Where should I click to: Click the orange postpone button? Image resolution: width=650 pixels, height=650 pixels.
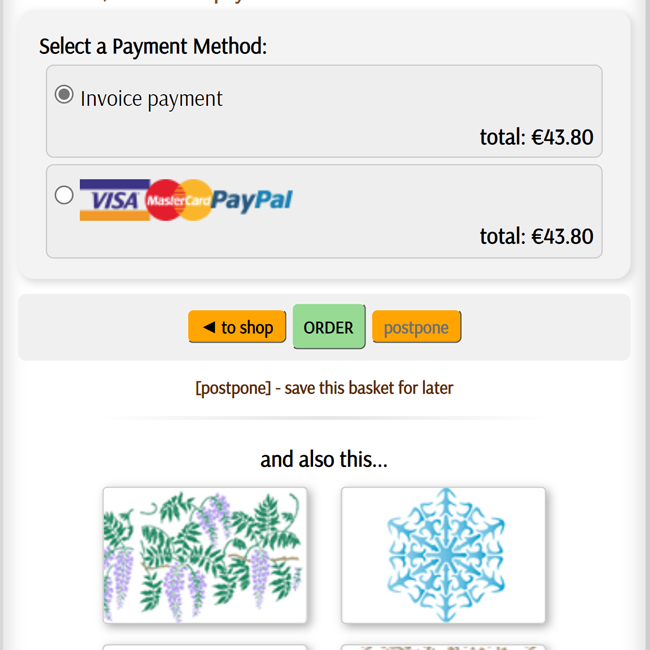point(416,327)
